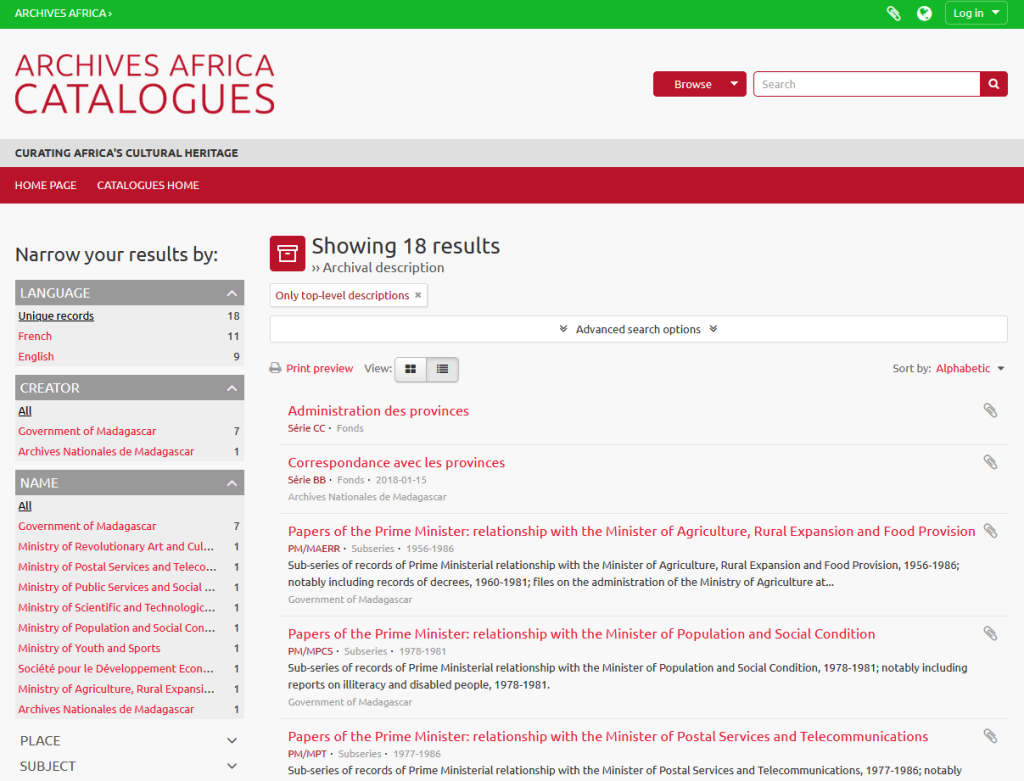The image size is (1024, 781).
Task: Filter name by Ministry of Agriculture
Action: 116,688
